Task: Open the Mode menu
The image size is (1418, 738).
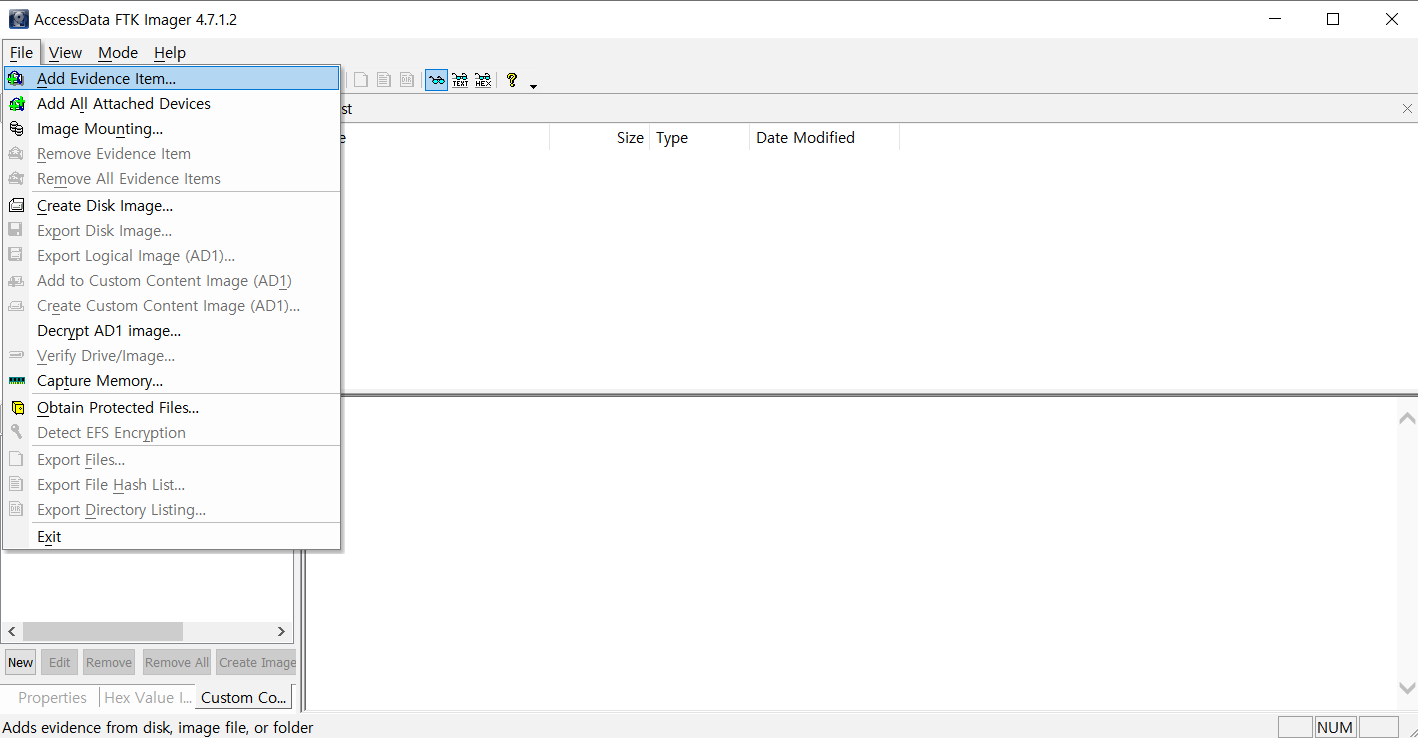Action: (x=118, y=52)
